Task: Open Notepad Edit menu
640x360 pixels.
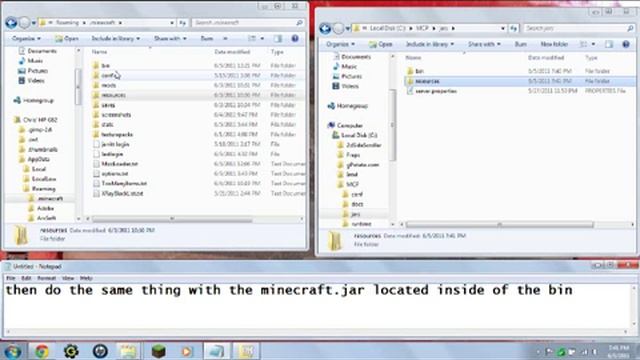Action: 26,278
